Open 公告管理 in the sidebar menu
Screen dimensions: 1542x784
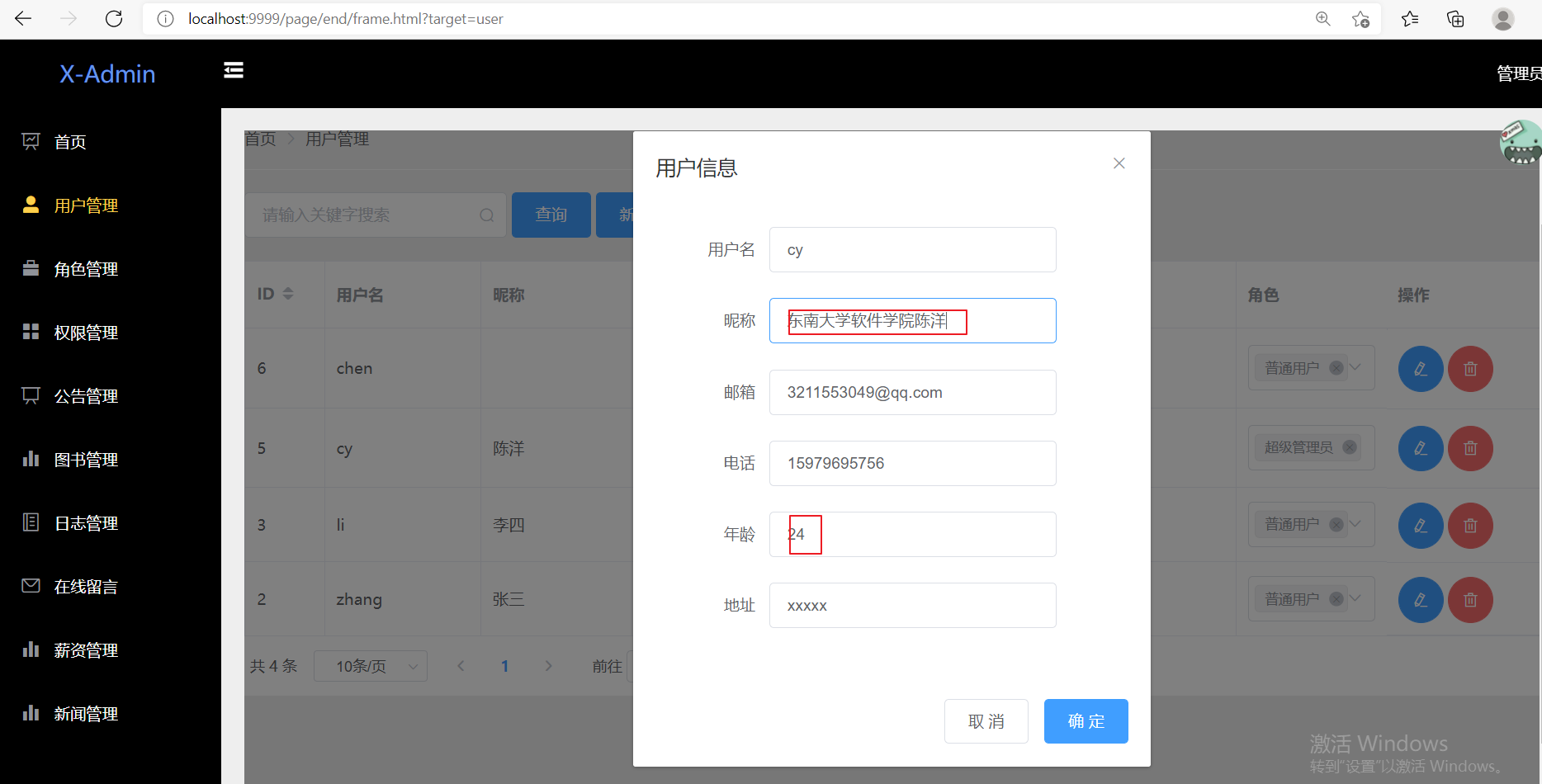pyautogui.click(x=86, y=396)
